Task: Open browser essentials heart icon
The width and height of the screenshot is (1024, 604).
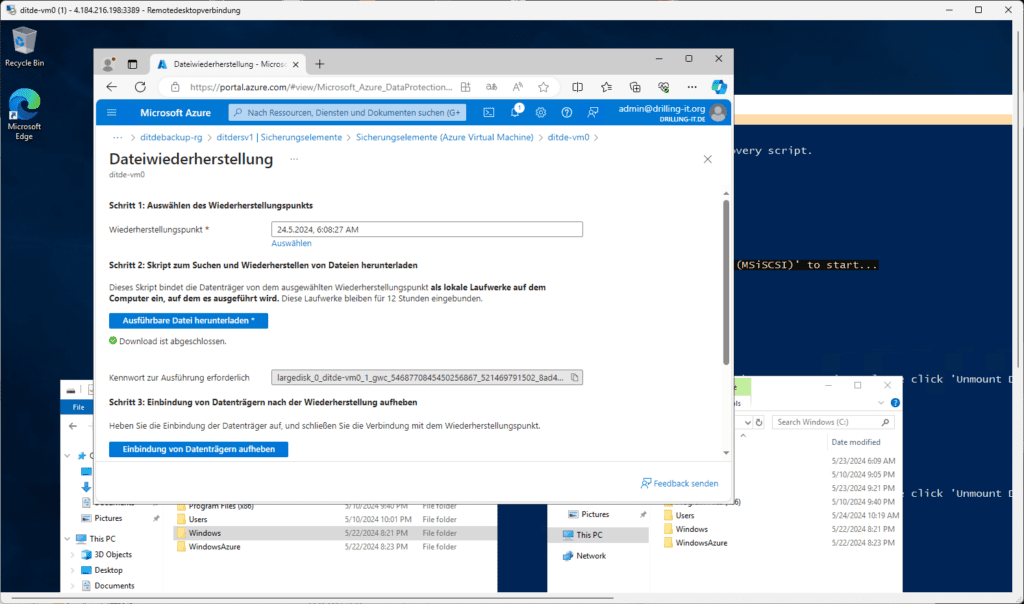Action: (664, 87)
